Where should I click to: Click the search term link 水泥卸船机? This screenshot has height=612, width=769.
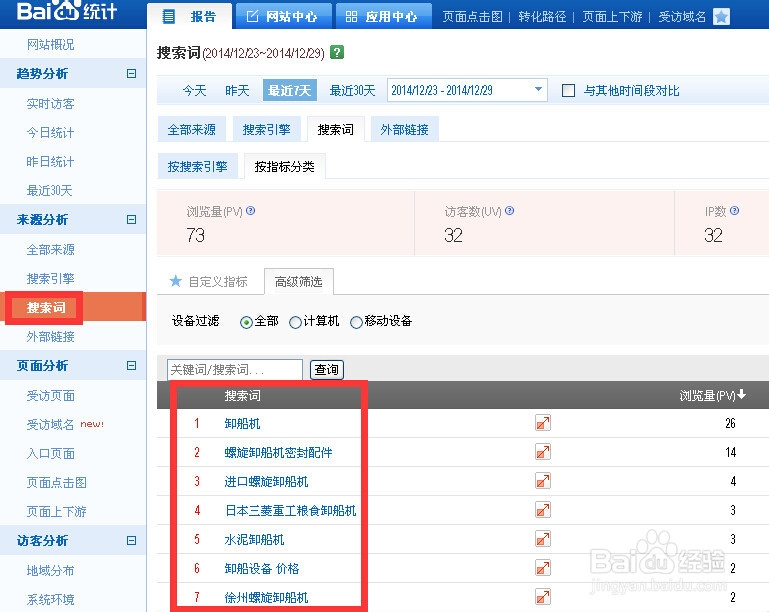(254, 539)
